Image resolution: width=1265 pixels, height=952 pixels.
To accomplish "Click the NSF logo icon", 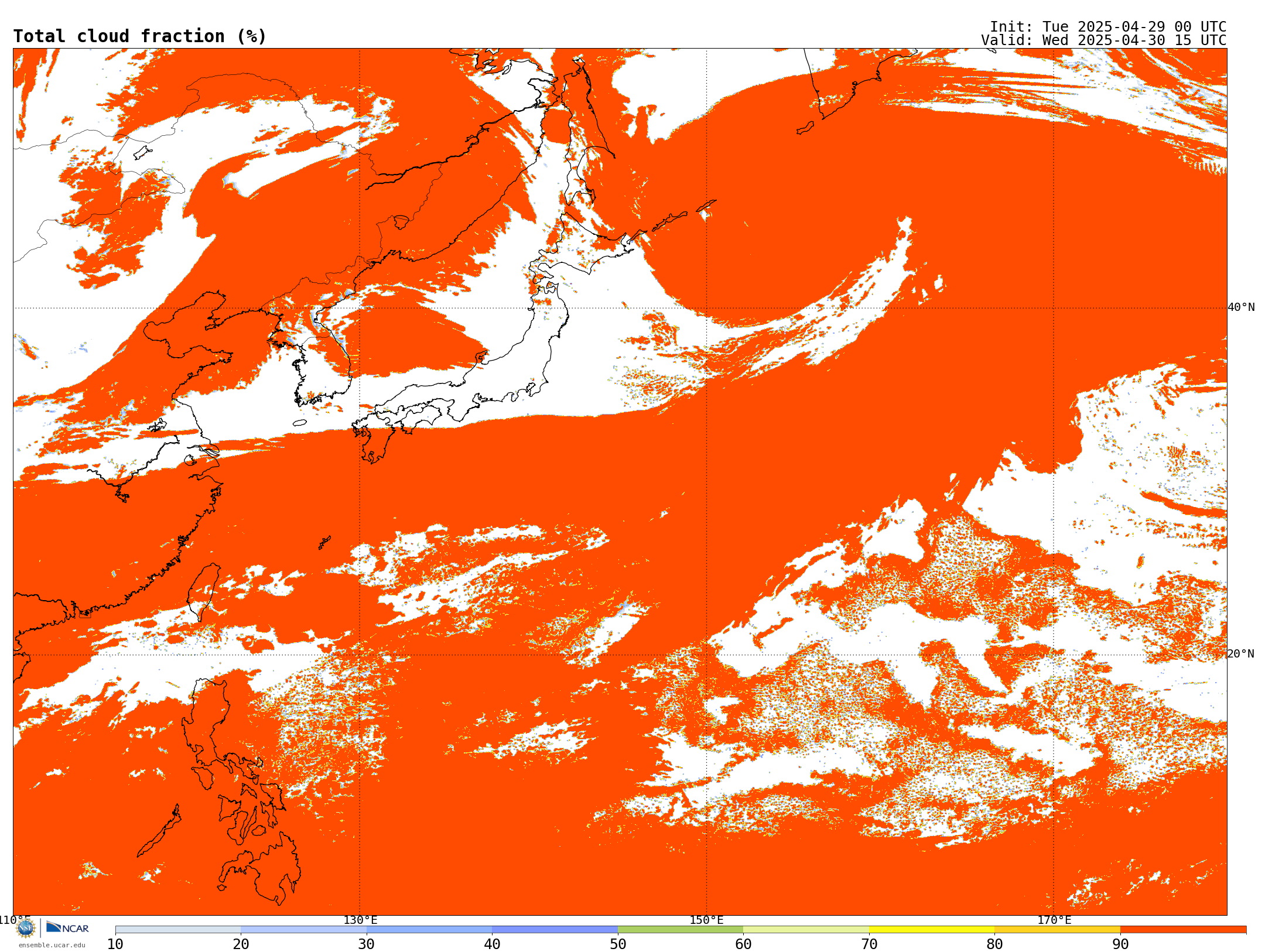I will point(26,928).
